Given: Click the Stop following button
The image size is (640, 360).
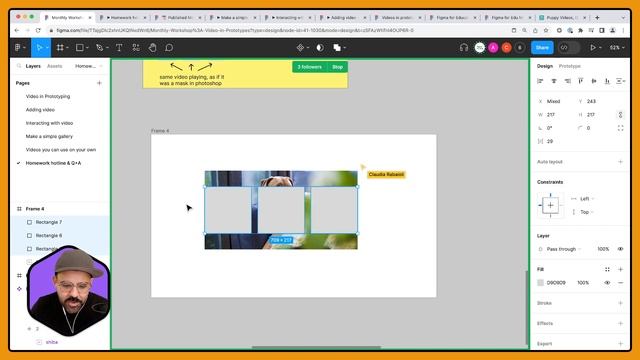Looking at the screenshot, I should tap(338, 67).
